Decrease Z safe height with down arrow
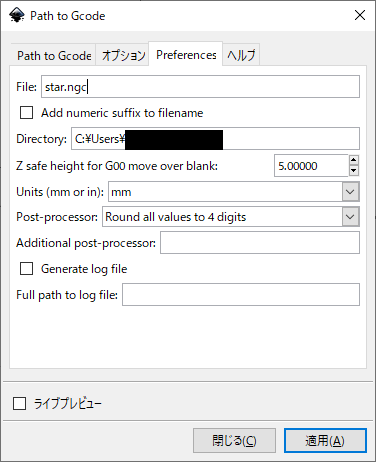Viewport: 376px width, 462px height. [354, 171]
